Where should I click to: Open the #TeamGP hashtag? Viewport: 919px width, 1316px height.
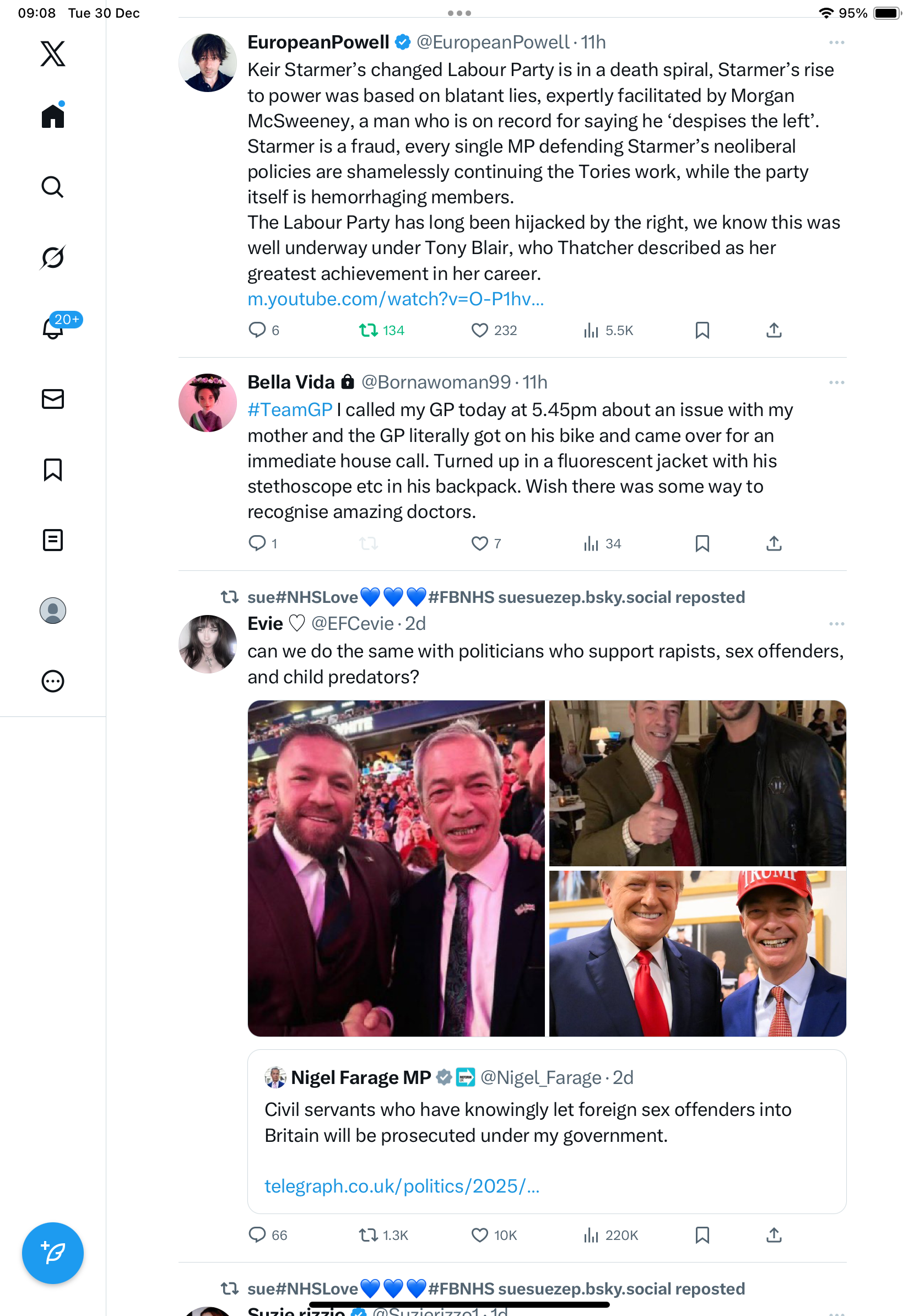[x=290, y=410]
